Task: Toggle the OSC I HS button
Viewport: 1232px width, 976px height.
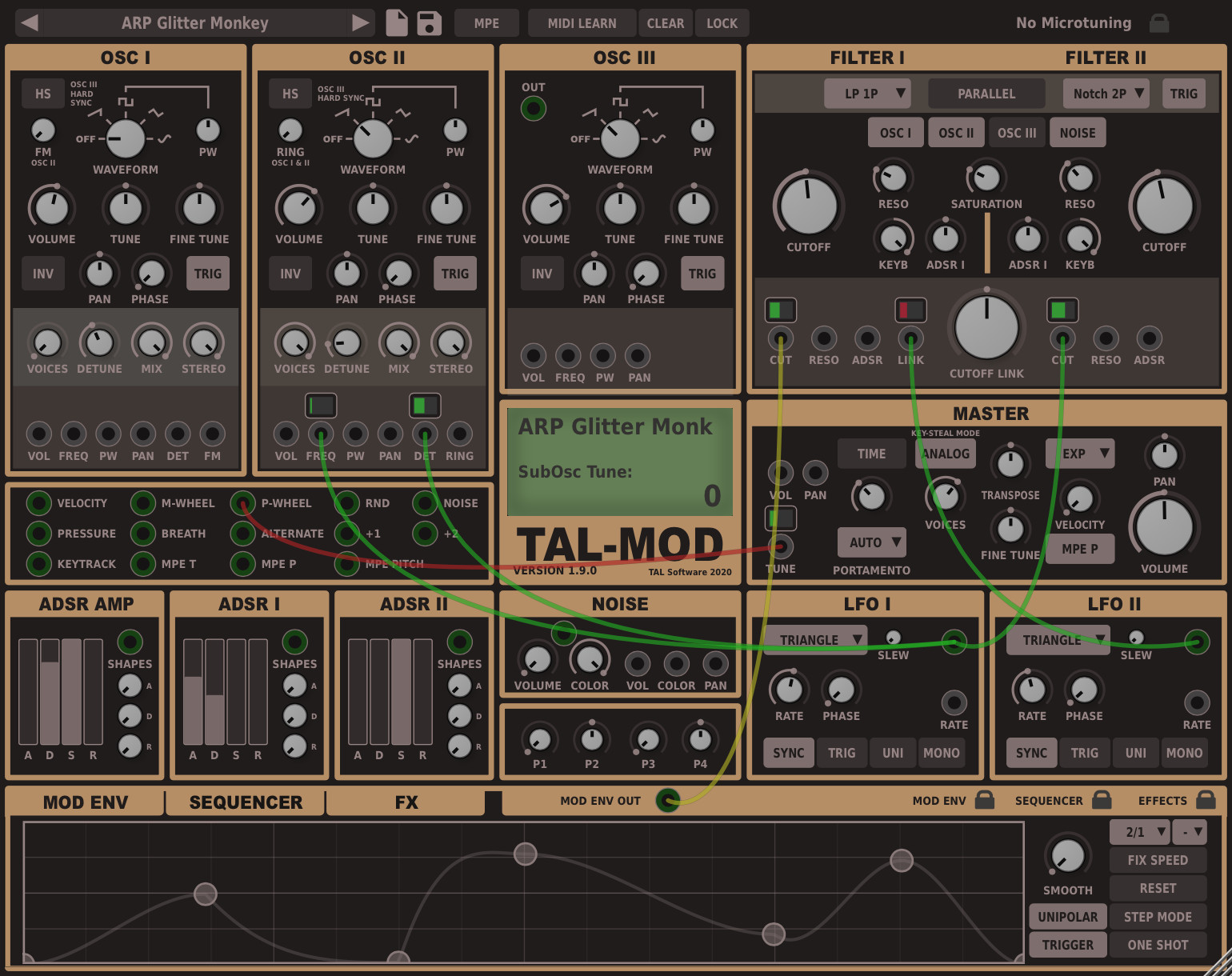Action: [43, 94]
